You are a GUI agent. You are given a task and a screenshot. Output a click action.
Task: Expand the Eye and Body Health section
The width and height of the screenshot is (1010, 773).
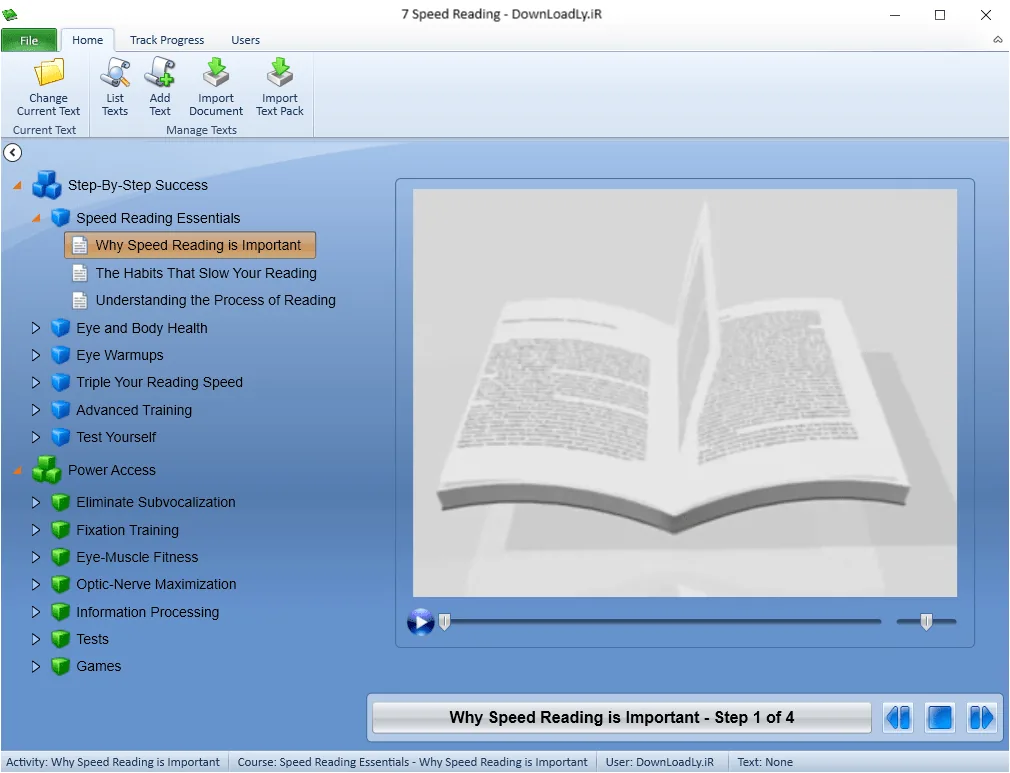(x=36, y=328)
